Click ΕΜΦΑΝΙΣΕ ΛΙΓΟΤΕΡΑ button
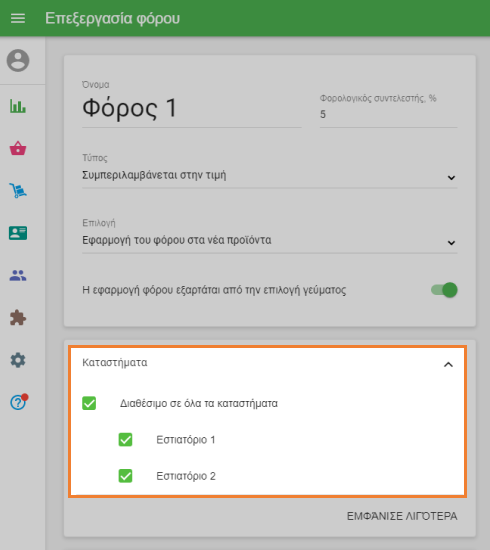The height and width of the screenshot is (550, 490). click(402, 516)
